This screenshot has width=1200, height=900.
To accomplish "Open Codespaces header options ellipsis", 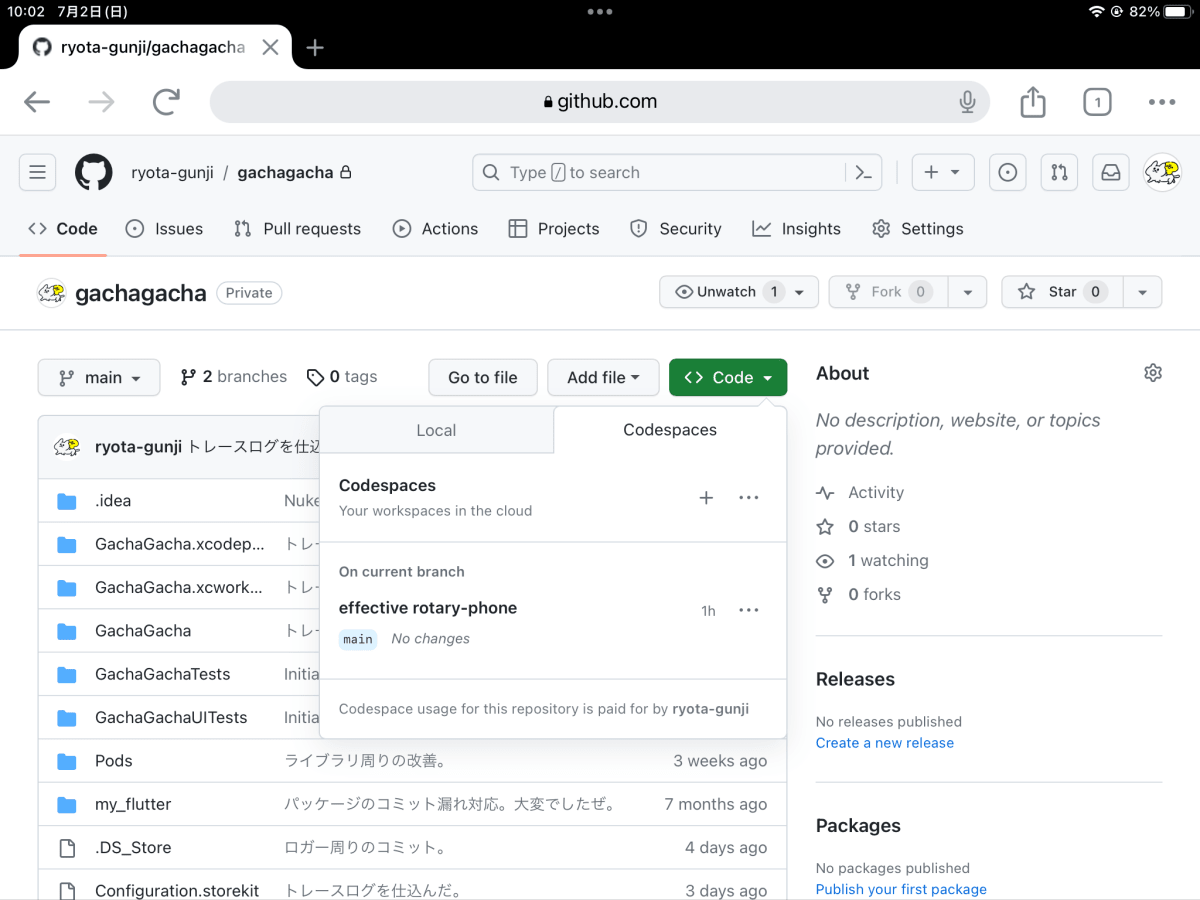I will (x=749, y=498).
